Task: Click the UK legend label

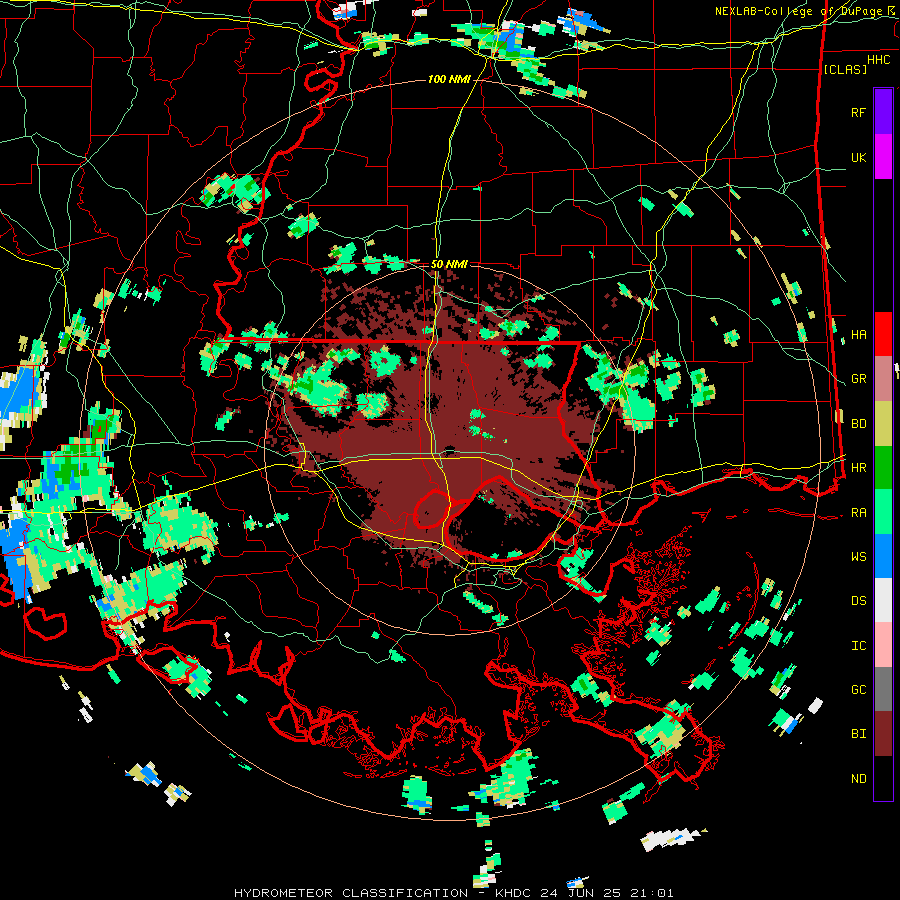Action: [x=858, y=157]
